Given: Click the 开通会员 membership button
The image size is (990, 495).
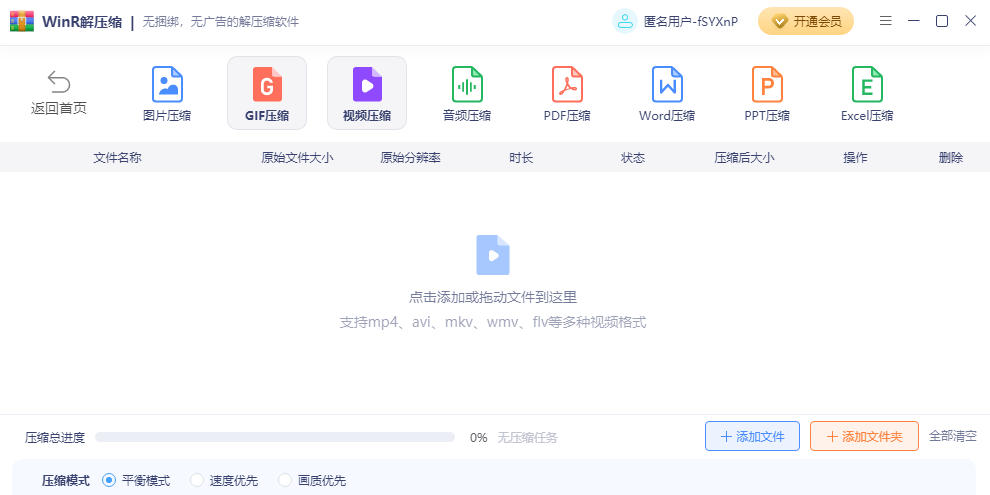Looking at the screenshot, I should [806, 21].
